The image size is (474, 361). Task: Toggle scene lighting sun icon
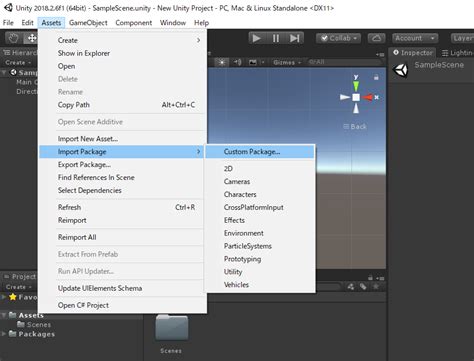point(222,62)
